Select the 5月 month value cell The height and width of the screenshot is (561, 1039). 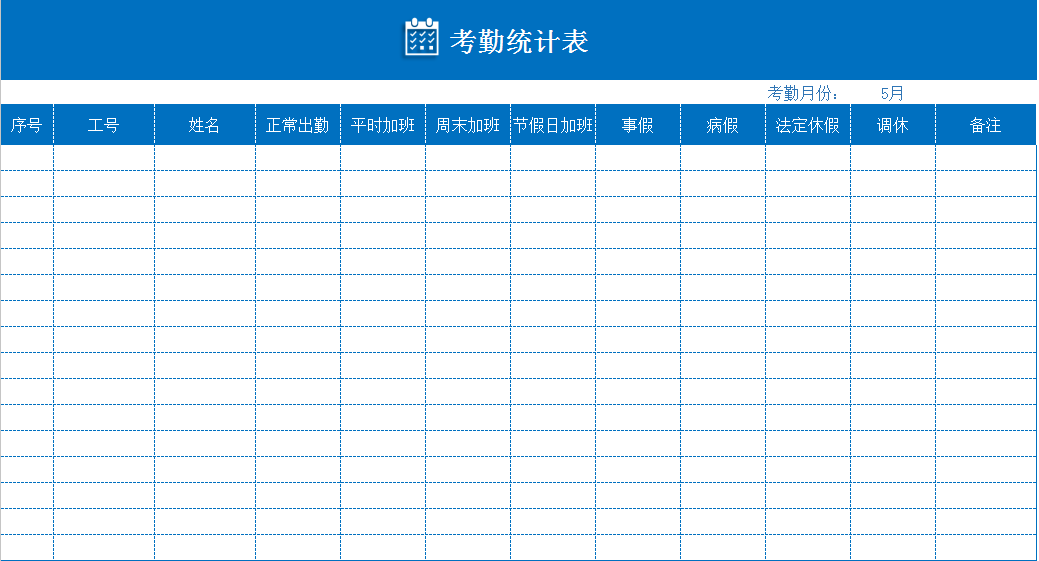(x=892, y=93)
